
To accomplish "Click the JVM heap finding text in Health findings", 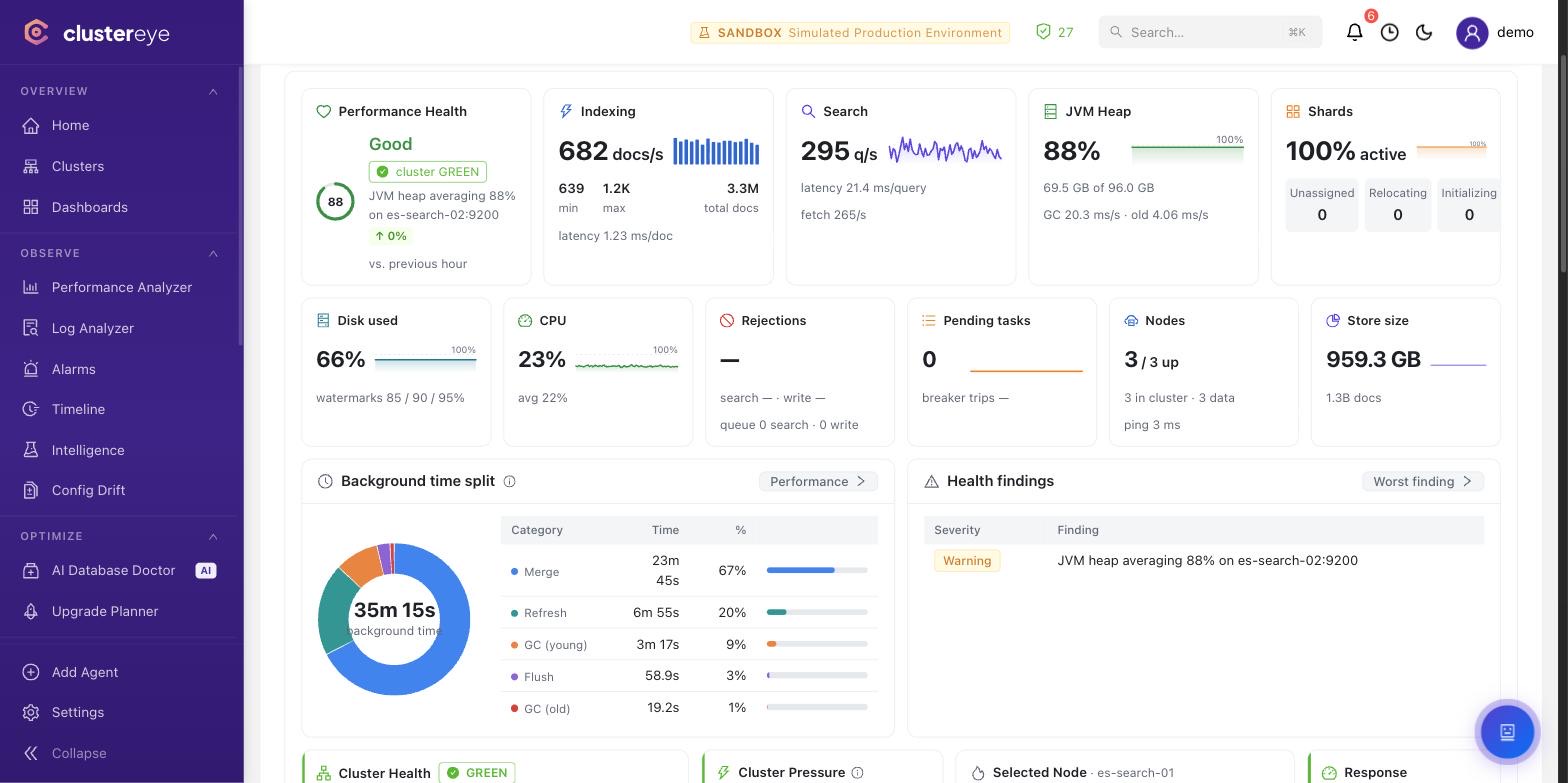I will pos(1208,560).
